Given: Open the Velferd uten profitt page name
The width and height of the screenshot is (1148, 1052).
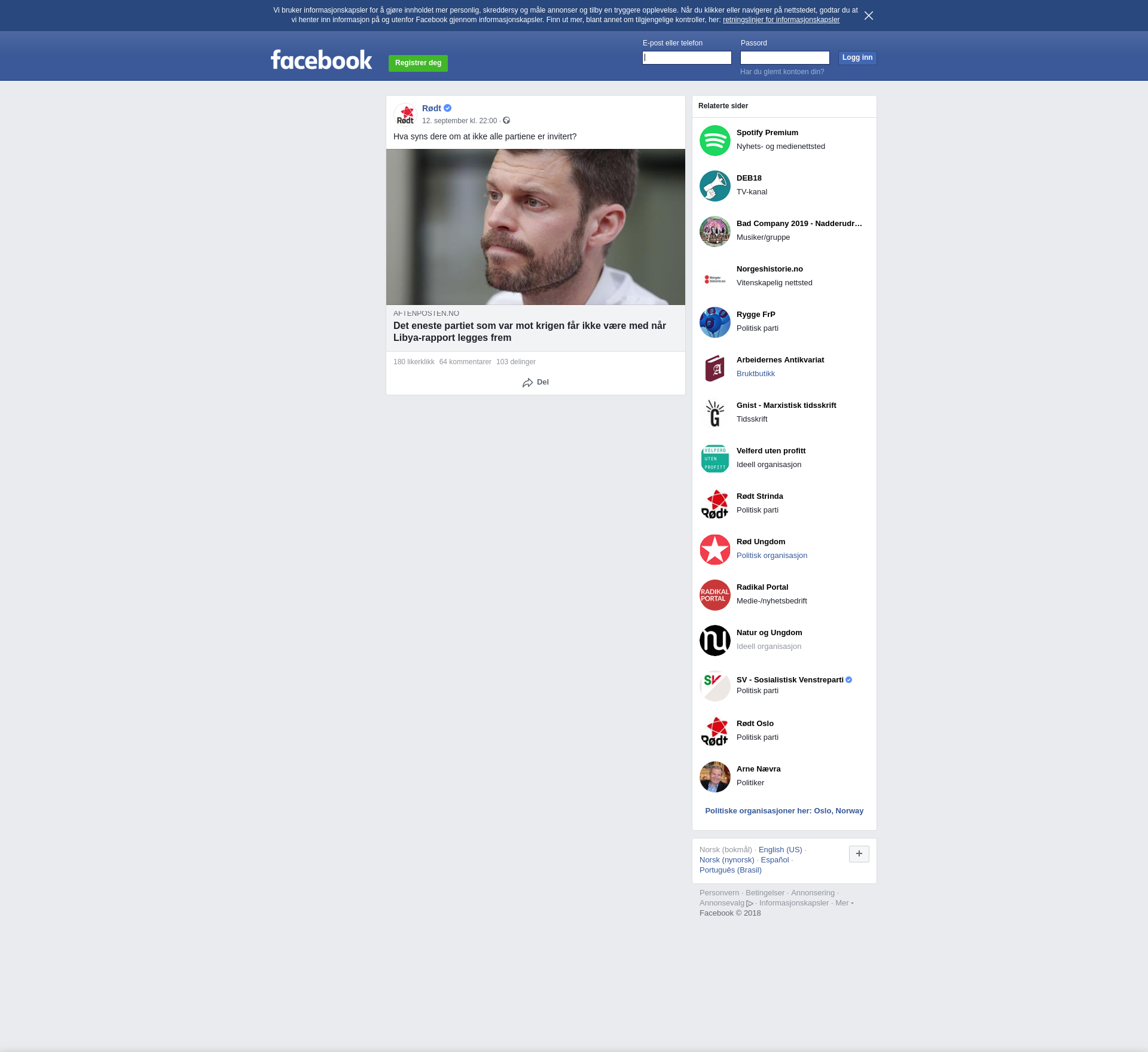Looking at the screenshot, I should coord(771,451).
